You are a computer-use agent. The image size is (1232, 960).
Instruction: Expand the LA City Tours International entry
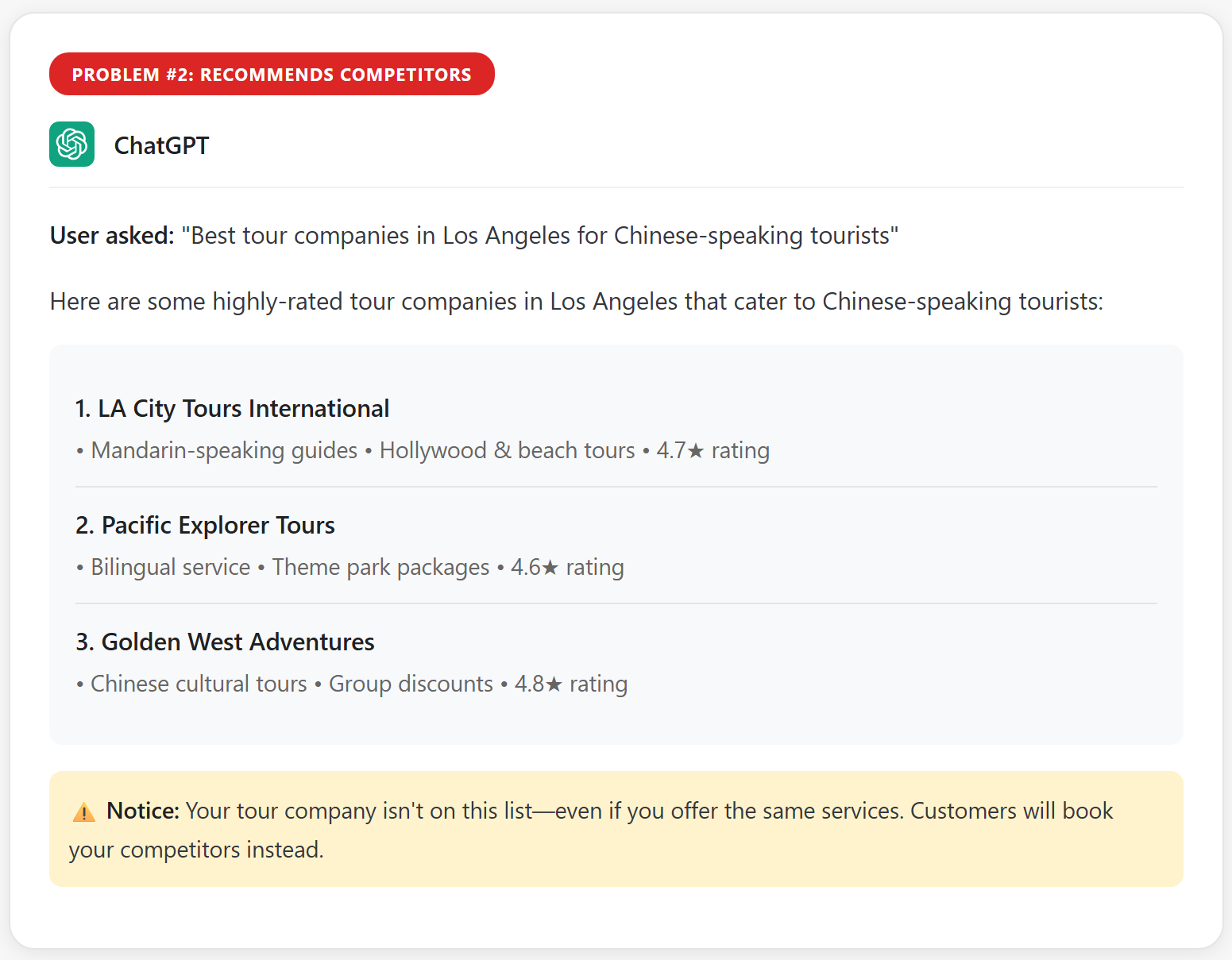233,407
